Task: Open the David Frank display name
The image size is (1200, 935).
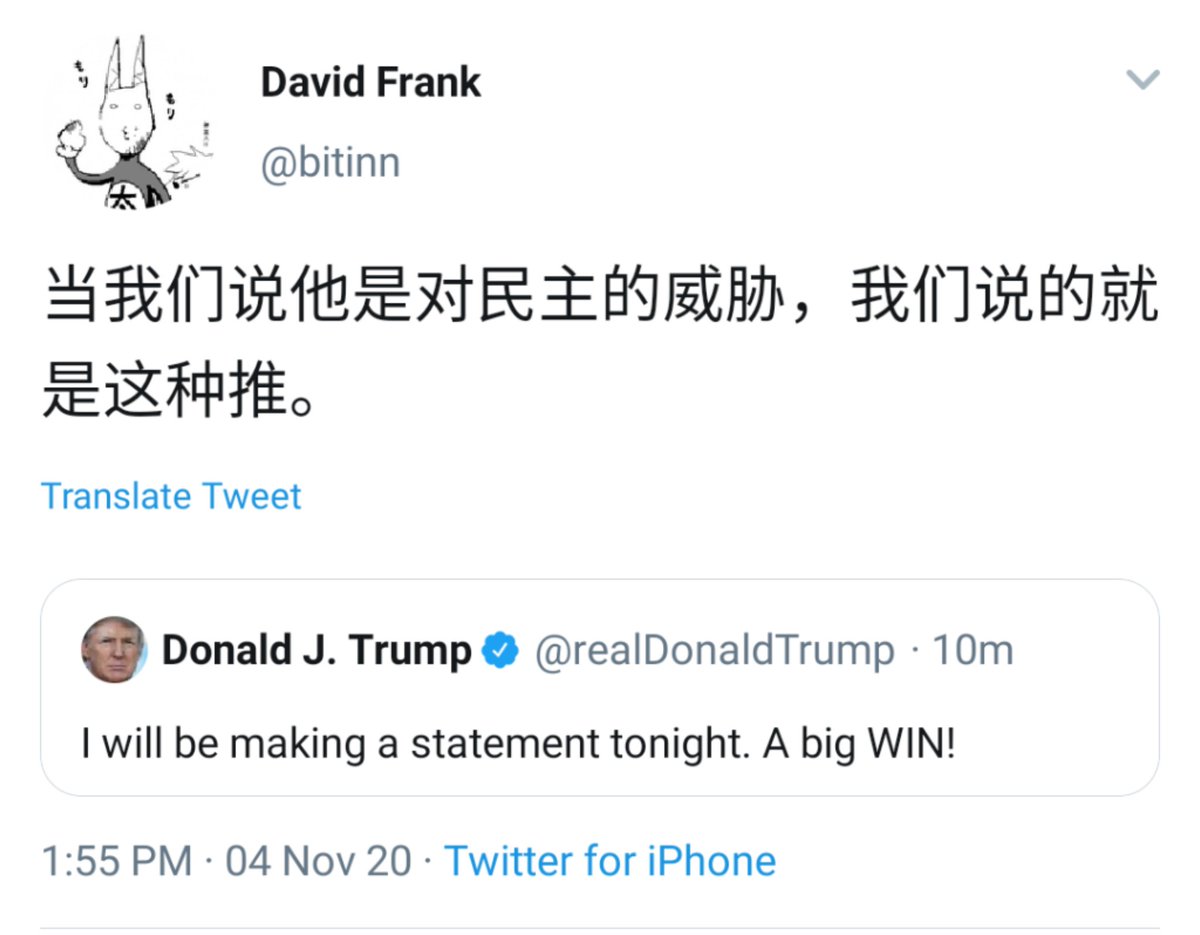Action: [371, 82]
